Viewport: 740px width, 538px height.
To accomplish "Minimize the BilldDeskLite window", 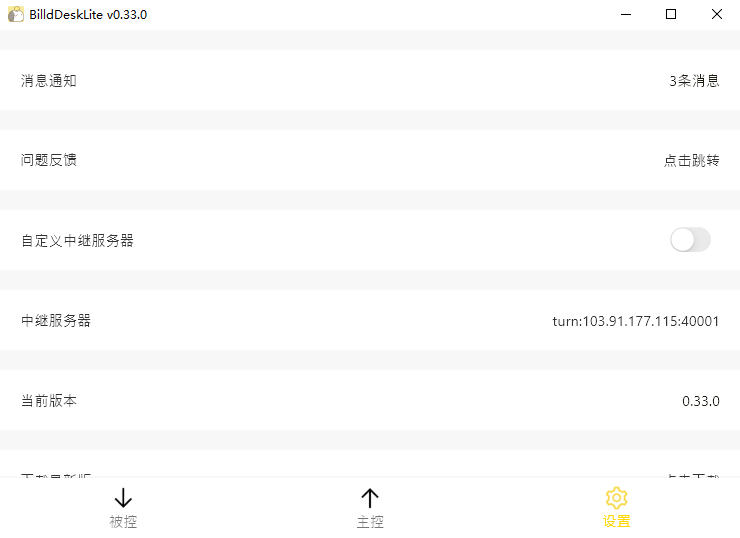I will click(625, 14).
